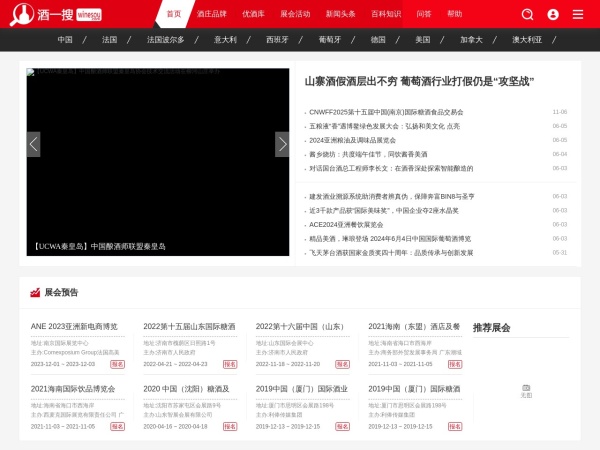Show previous carousel slide arrow
Image resolution: width=600 pixels, height=450 pixels.
(33, 144)
